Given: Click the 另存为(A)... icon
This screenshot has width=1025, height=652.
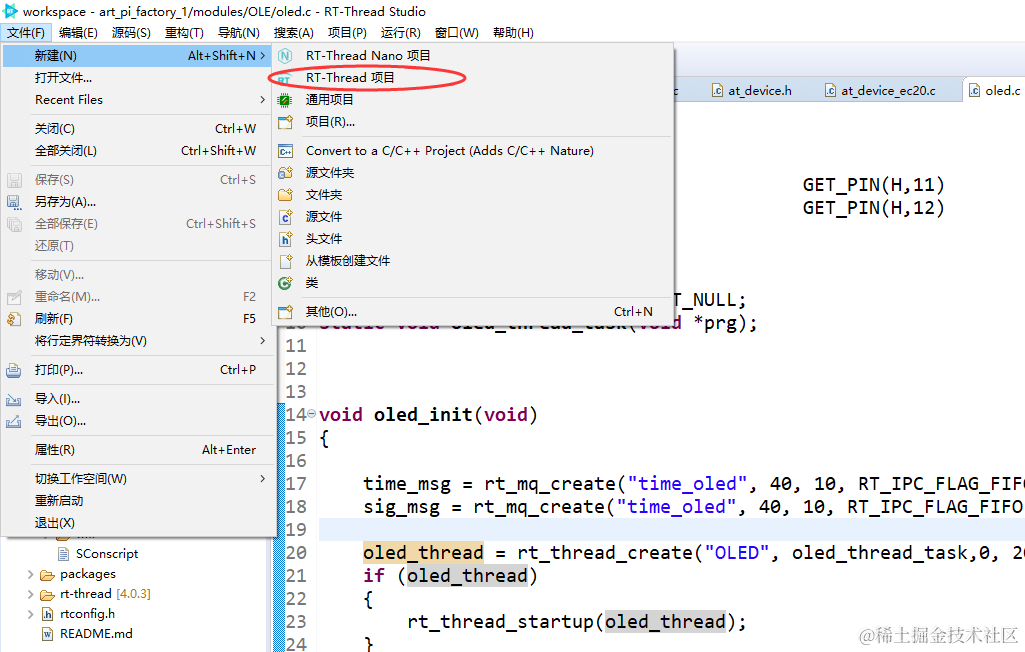Looking at the screenshot, I should point(14,202).
